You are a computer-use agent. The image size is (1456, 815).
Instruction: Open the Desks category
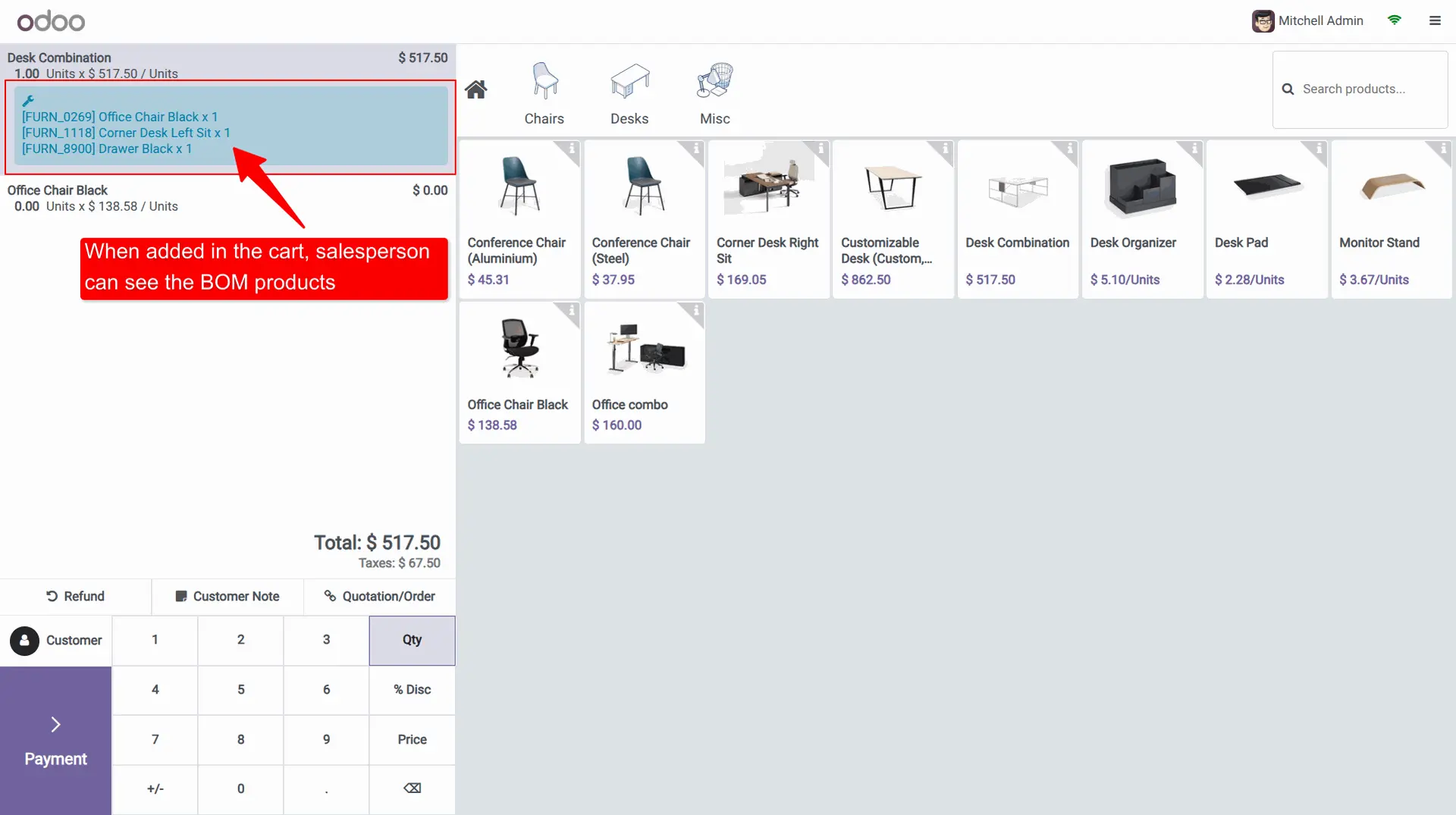(x=629, y=93)
